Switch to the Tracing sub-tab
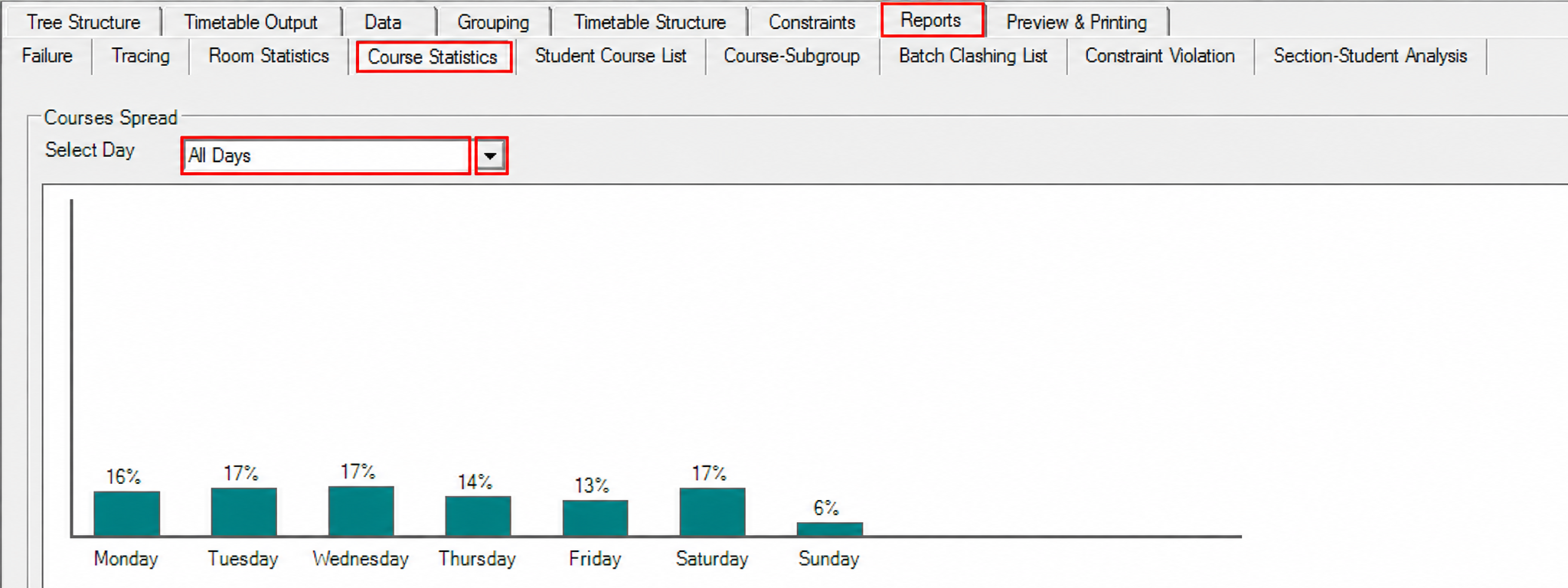The image size is (1568, 588). (140, 56)
